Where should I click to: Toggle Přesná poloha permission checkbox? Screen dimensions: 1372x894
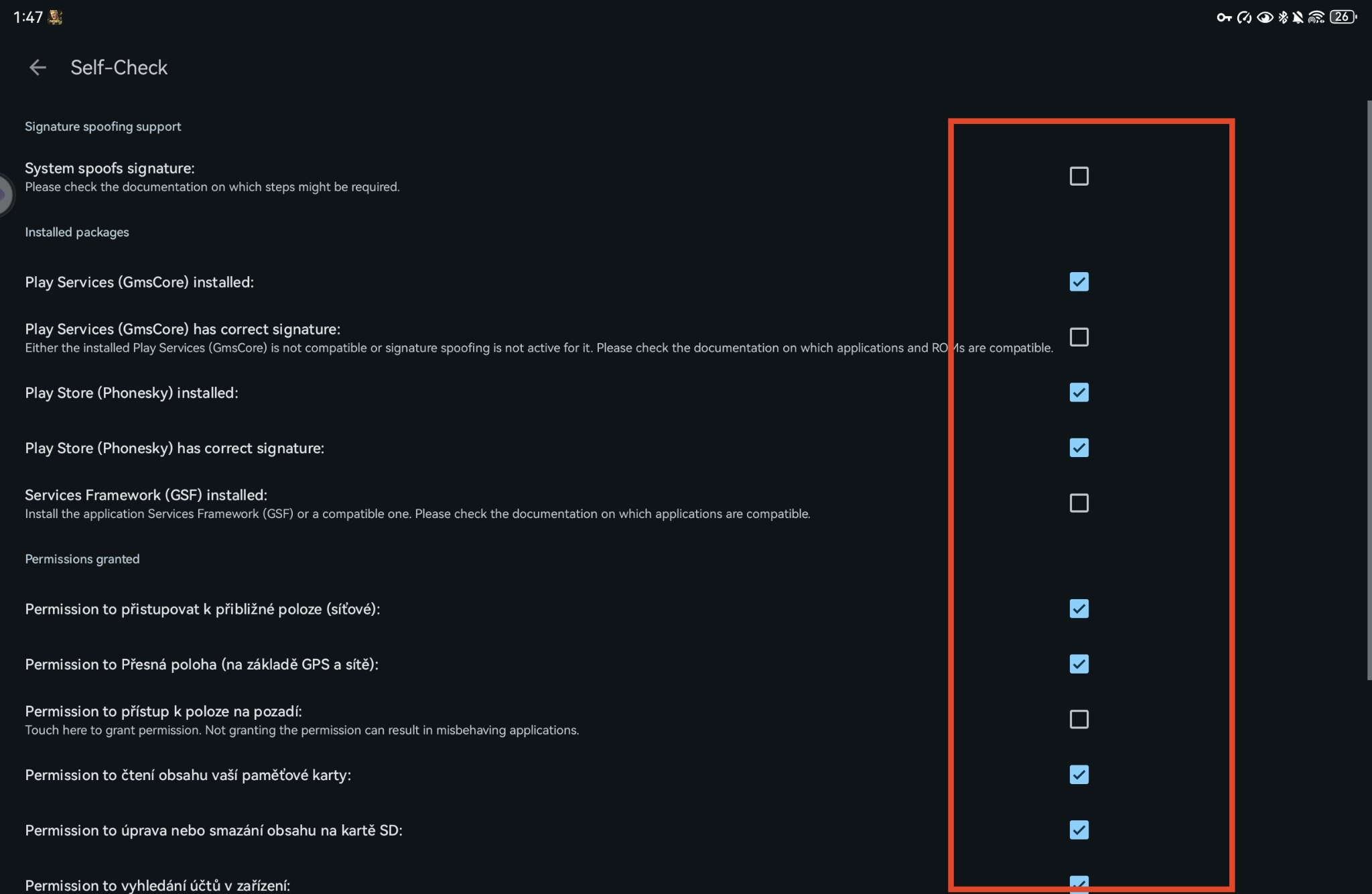coord(1079,664)
